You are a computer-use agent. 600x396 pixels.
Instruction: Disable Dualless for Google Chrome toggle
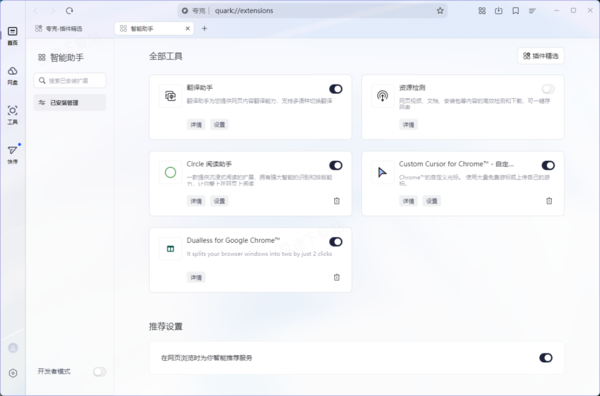(x=336, y=242)
